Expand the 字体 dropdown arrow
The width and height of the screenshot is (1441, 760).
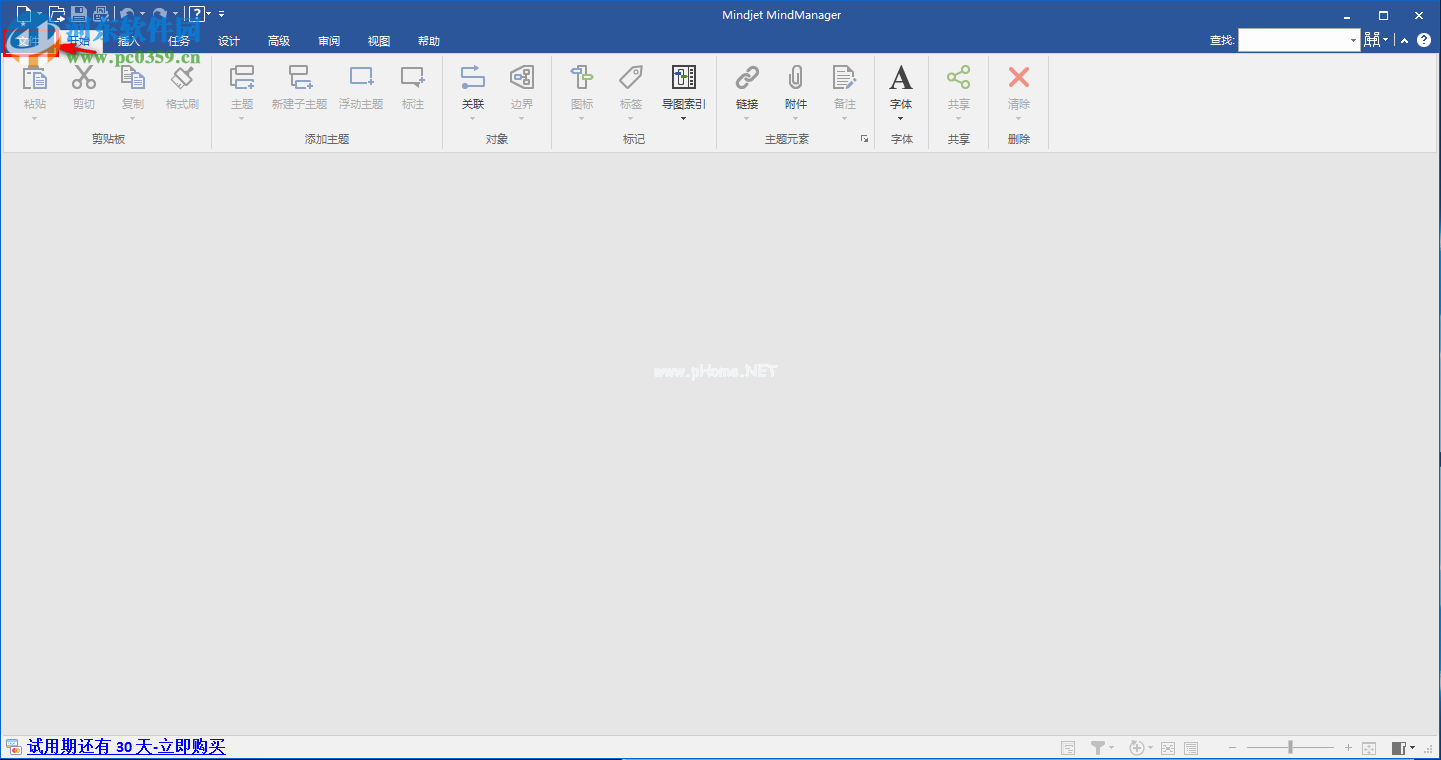tap(901, 119)
